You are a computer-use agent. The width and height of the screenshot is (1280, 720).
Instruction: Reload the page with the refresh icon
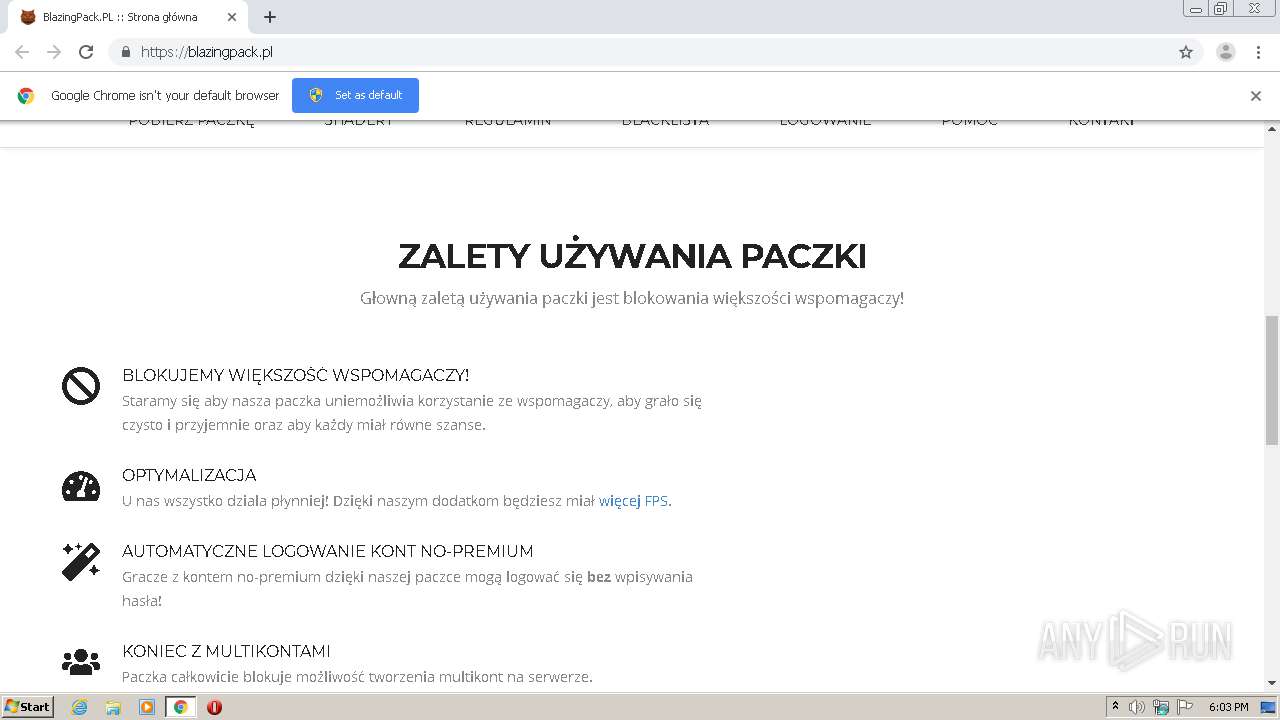click(86, 52)
